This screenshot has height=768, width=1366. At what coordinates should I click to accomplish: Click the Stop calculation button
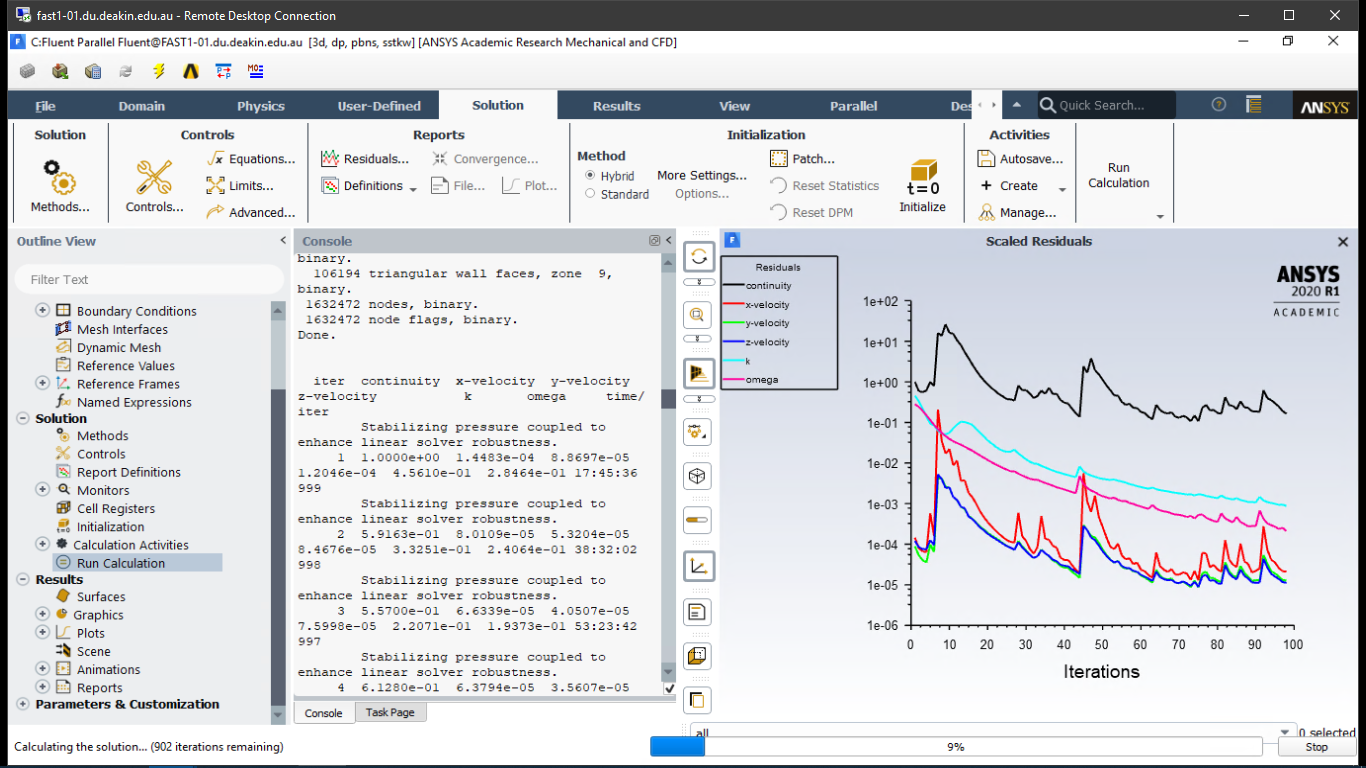(x=1316, y=747)
